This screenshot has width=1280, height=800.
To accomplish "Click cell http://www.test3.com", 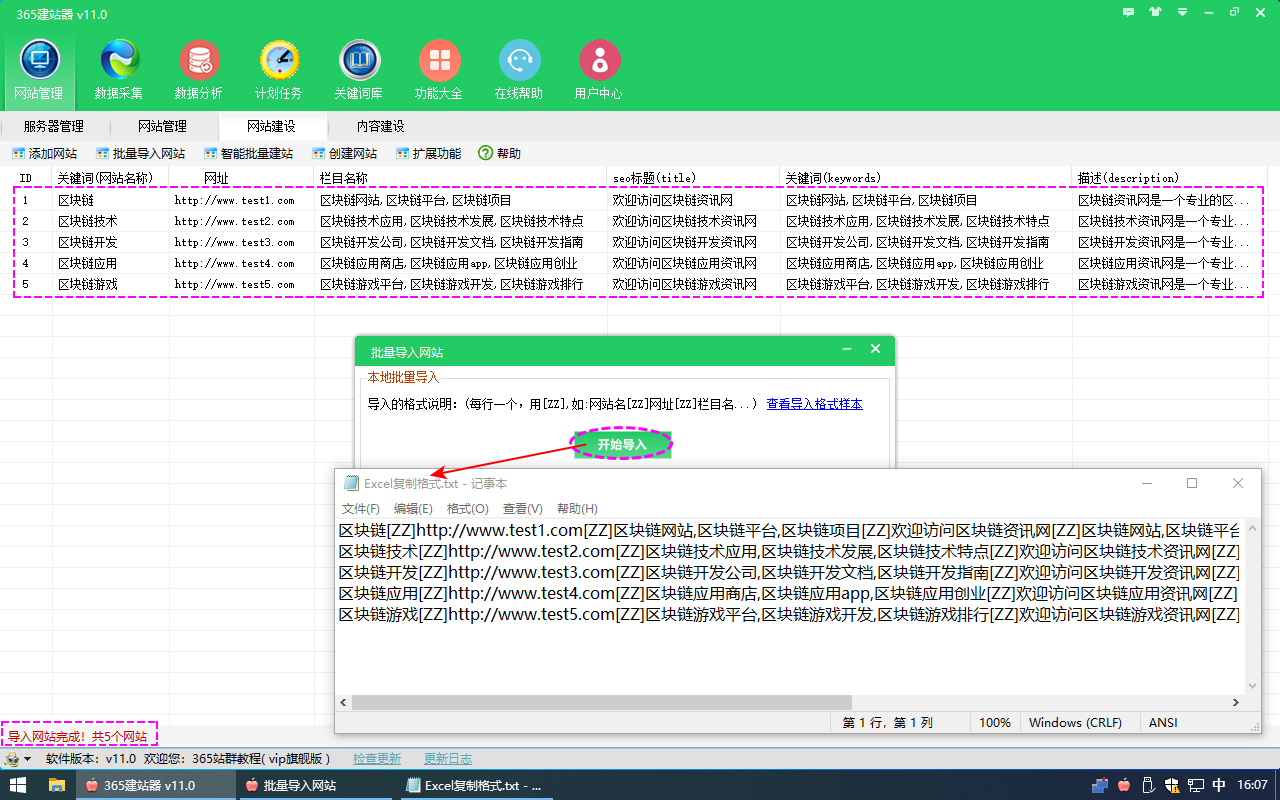I will pyautogui.click(x=234, y=242).
